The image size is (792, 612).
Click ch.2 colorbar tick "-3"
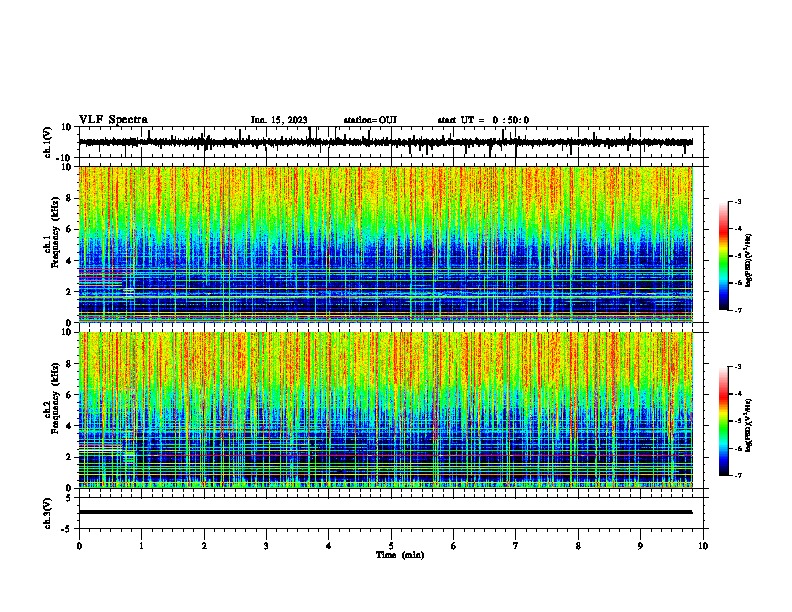click(x=738, y=367)
